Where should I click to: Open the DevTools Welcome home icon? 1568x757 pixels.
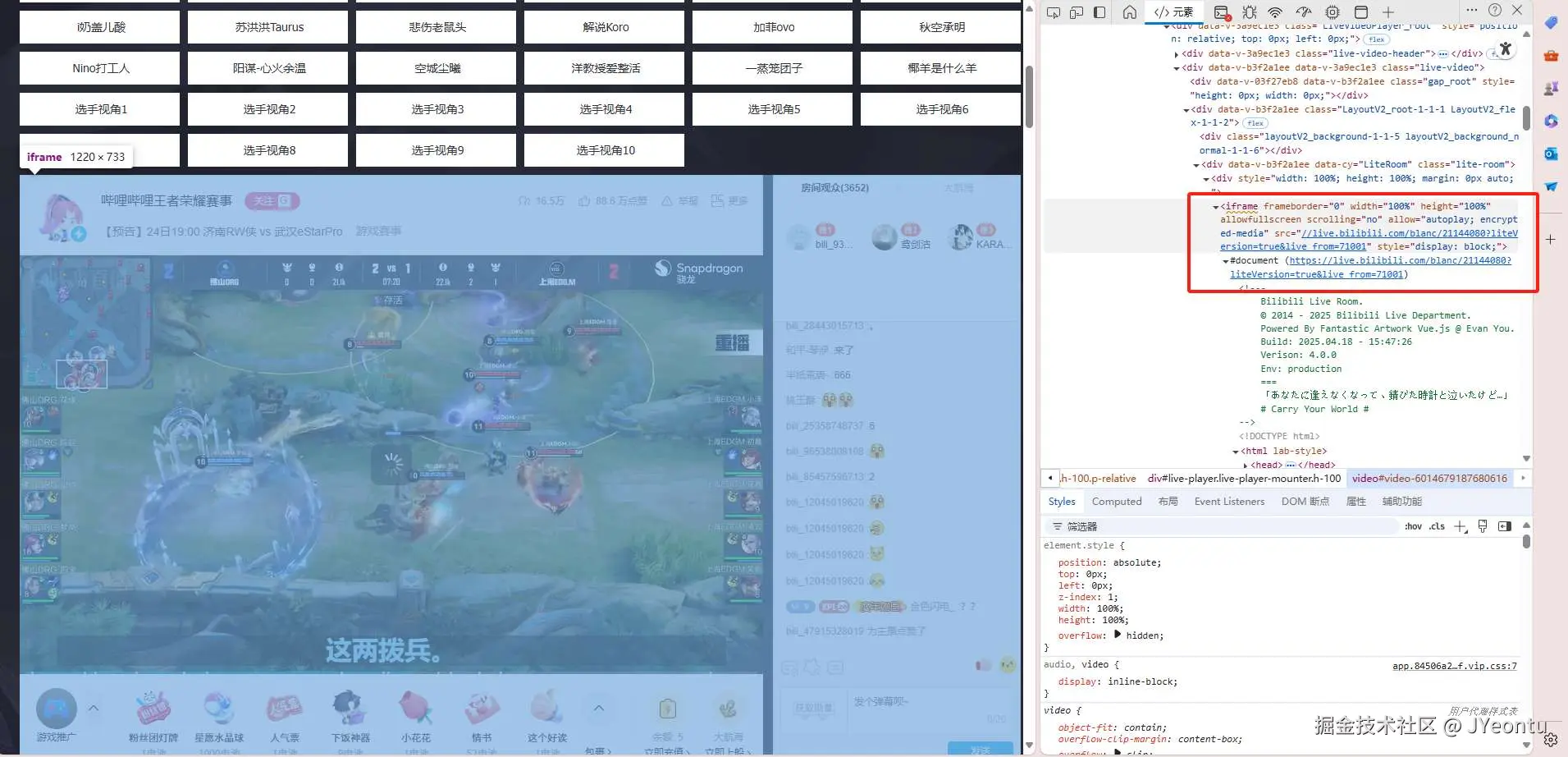[1130, 12]
